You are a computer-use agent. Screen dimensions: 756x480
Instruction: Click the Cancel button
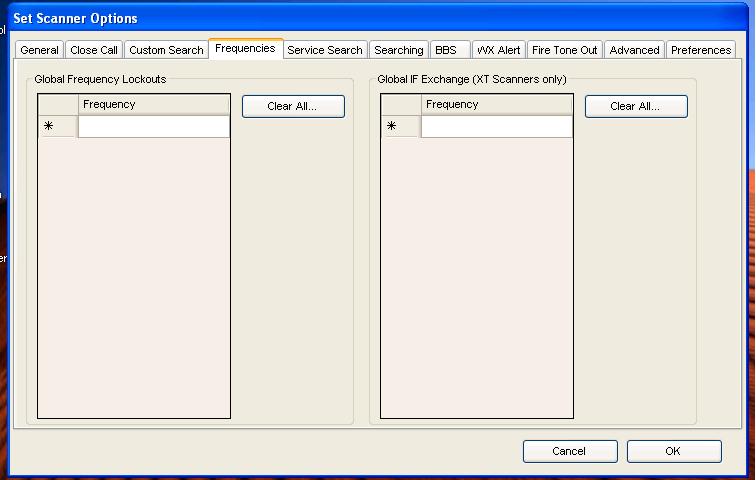(x=570, y=452)
